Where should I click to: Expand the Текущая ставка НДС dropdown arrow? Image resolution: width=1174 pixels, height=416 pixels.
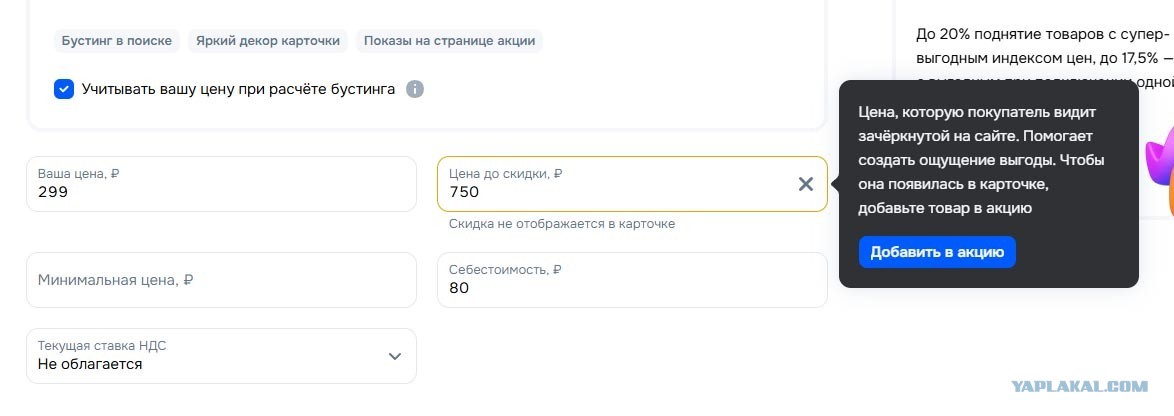point(395,356)
